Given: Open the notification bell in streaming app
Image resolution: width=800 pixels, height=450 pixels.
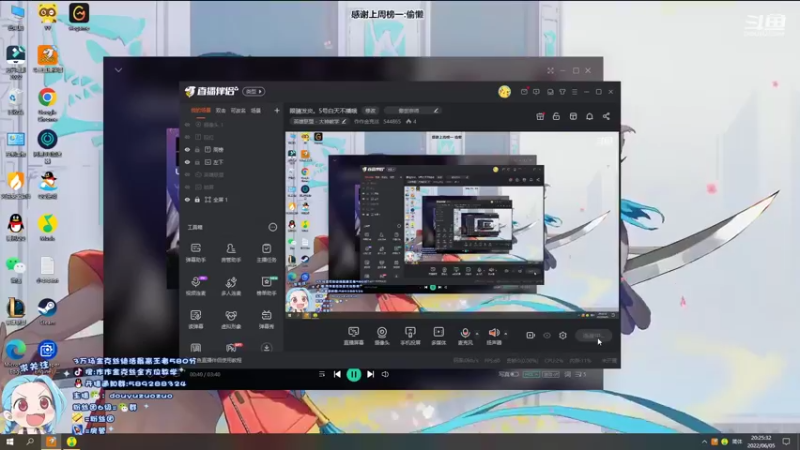Looking at the screenshot, I should tap(589, 116).
